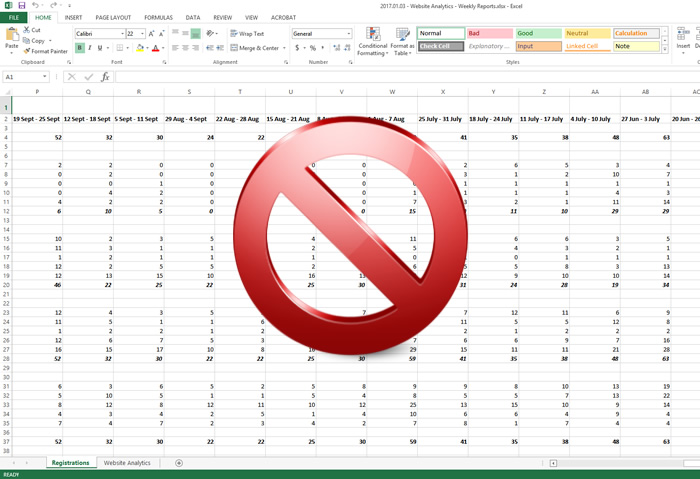Click the Save icon in quick access toolbar
The width and height of the screenshot is (700, 479).
[21, 5]
